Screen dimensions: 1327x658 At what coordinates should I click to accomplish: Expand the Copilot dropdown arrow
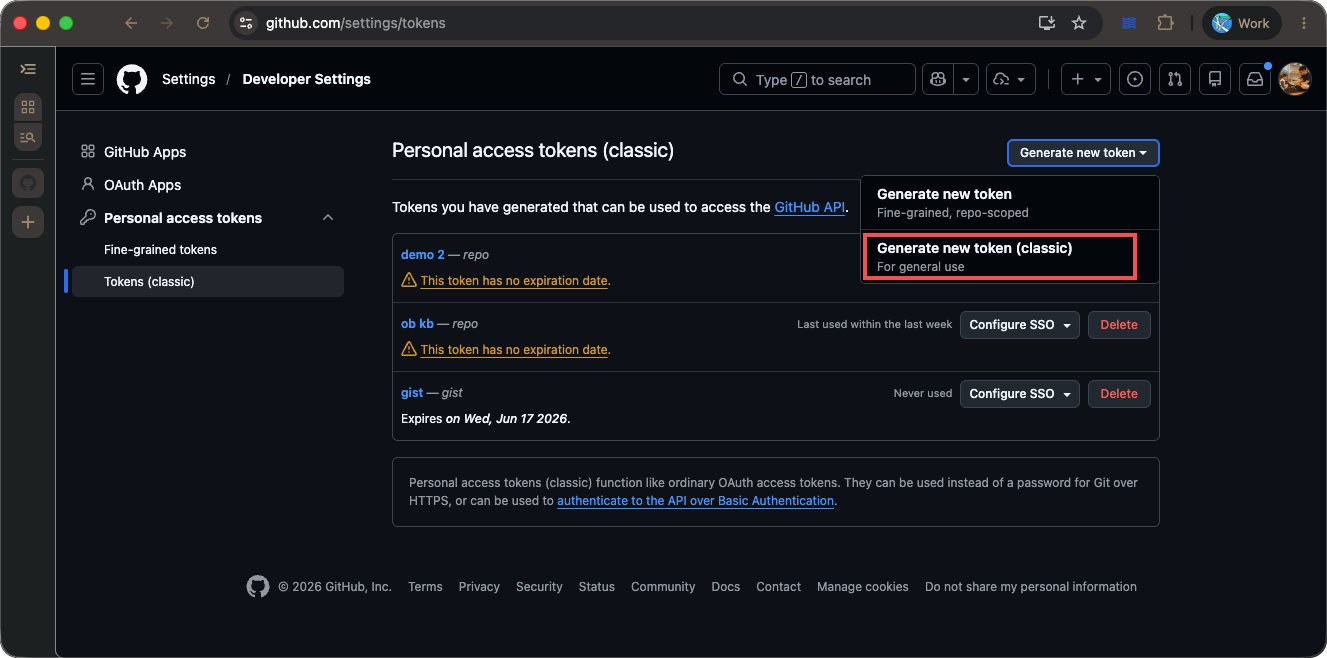(965, 79)
